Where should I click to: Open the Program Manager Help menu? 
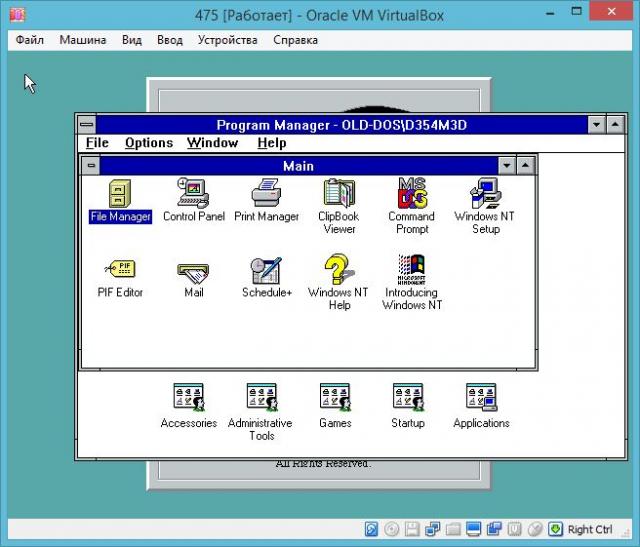point(272,143)
